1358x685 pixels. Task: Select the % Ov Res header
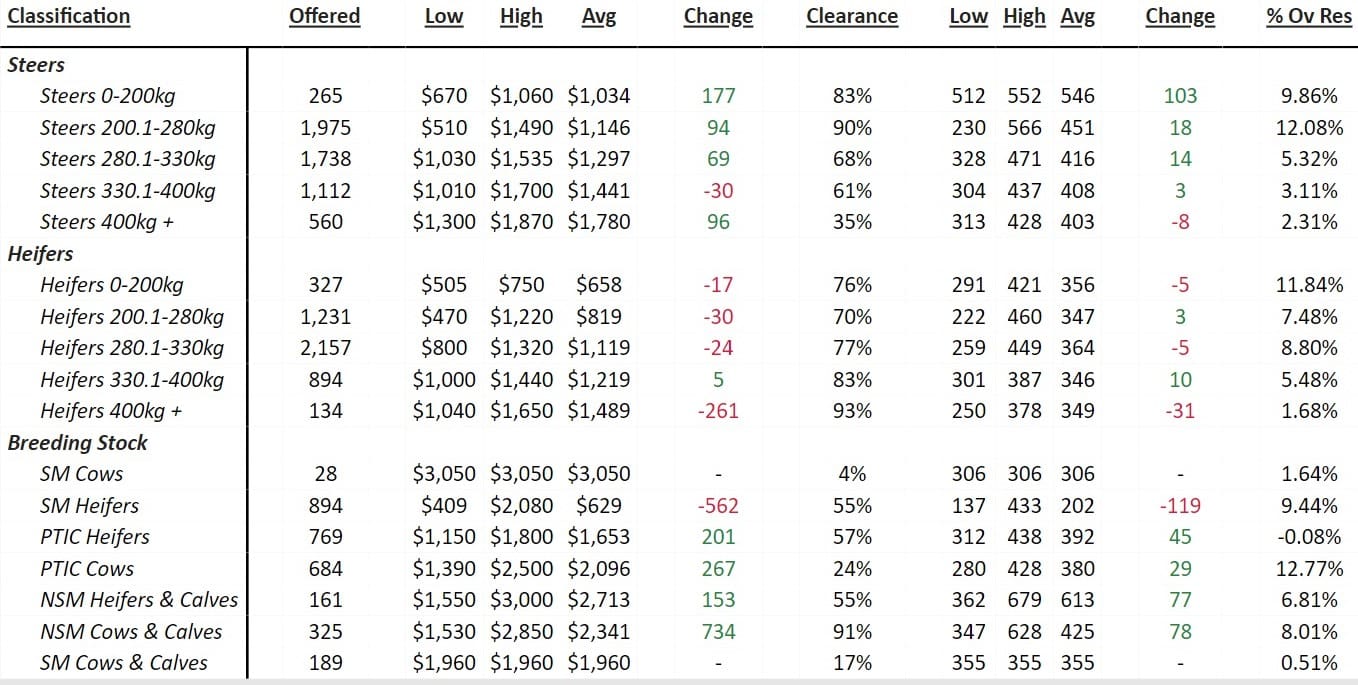(x=1309, y=16)
